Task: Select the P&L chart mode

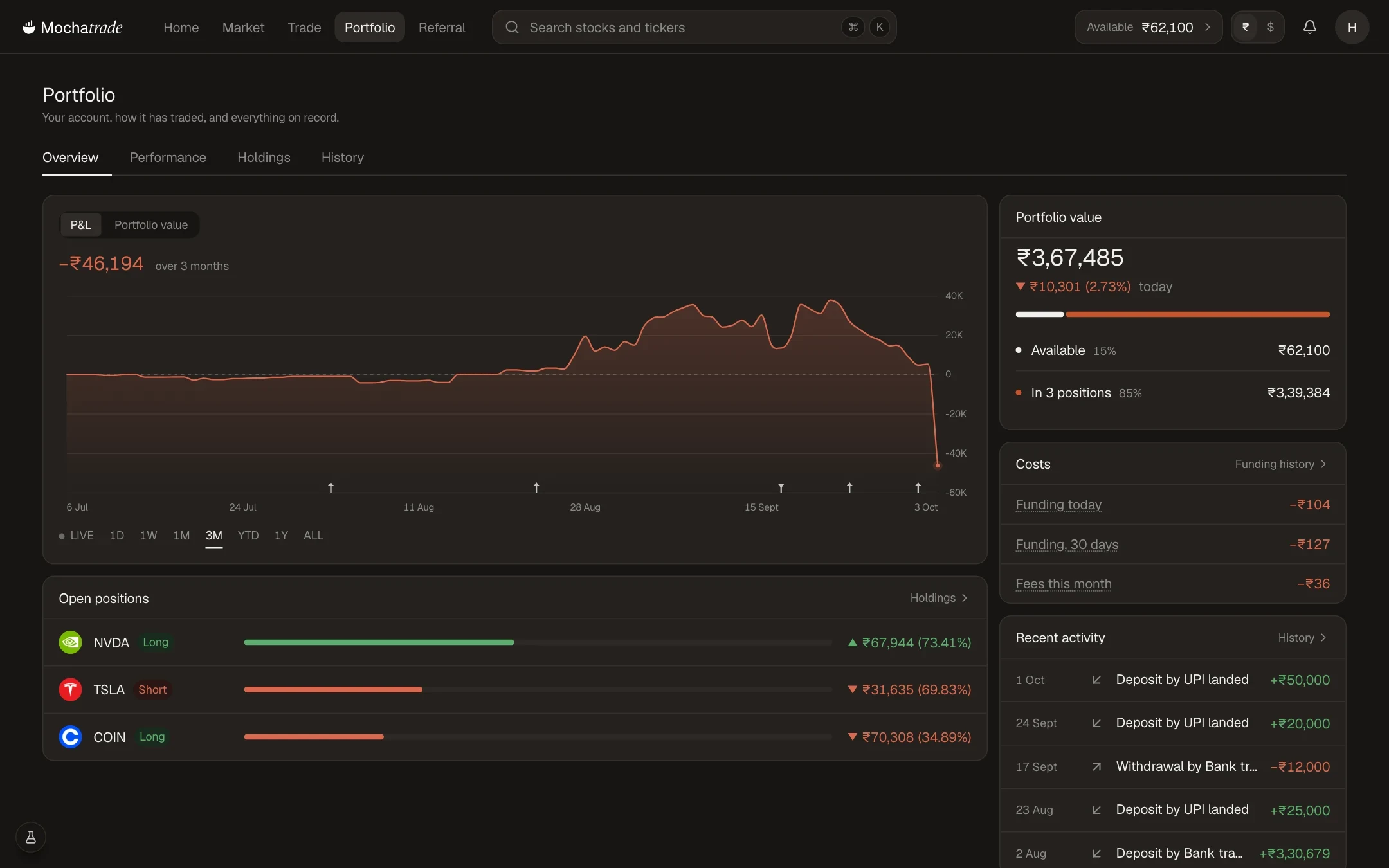Action: pos(80,225)
